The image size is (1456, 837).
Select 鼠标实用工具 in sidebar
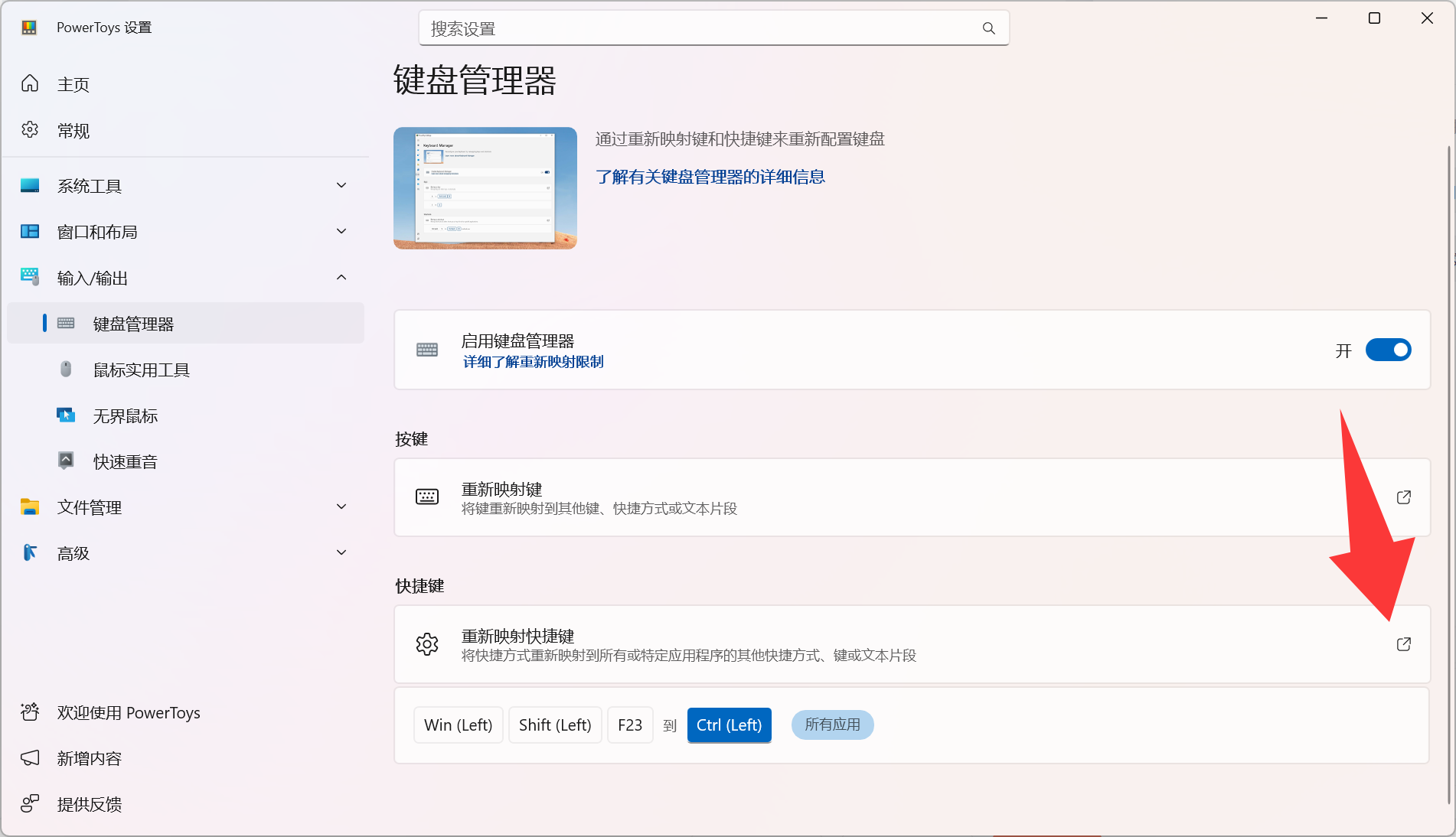coord(185,370)
